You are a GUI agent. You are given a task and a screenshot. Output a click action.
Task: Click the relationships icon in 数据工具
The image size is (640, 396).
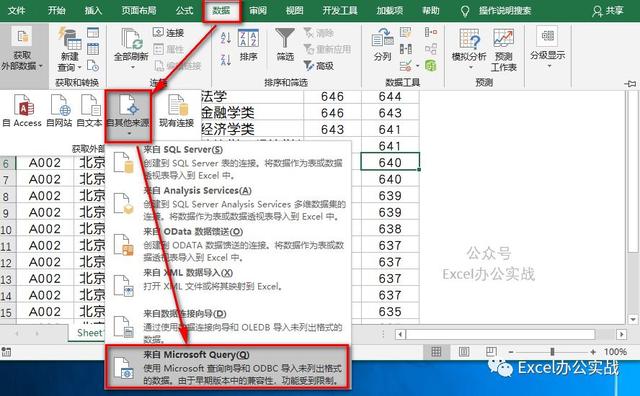pos(431,49)
